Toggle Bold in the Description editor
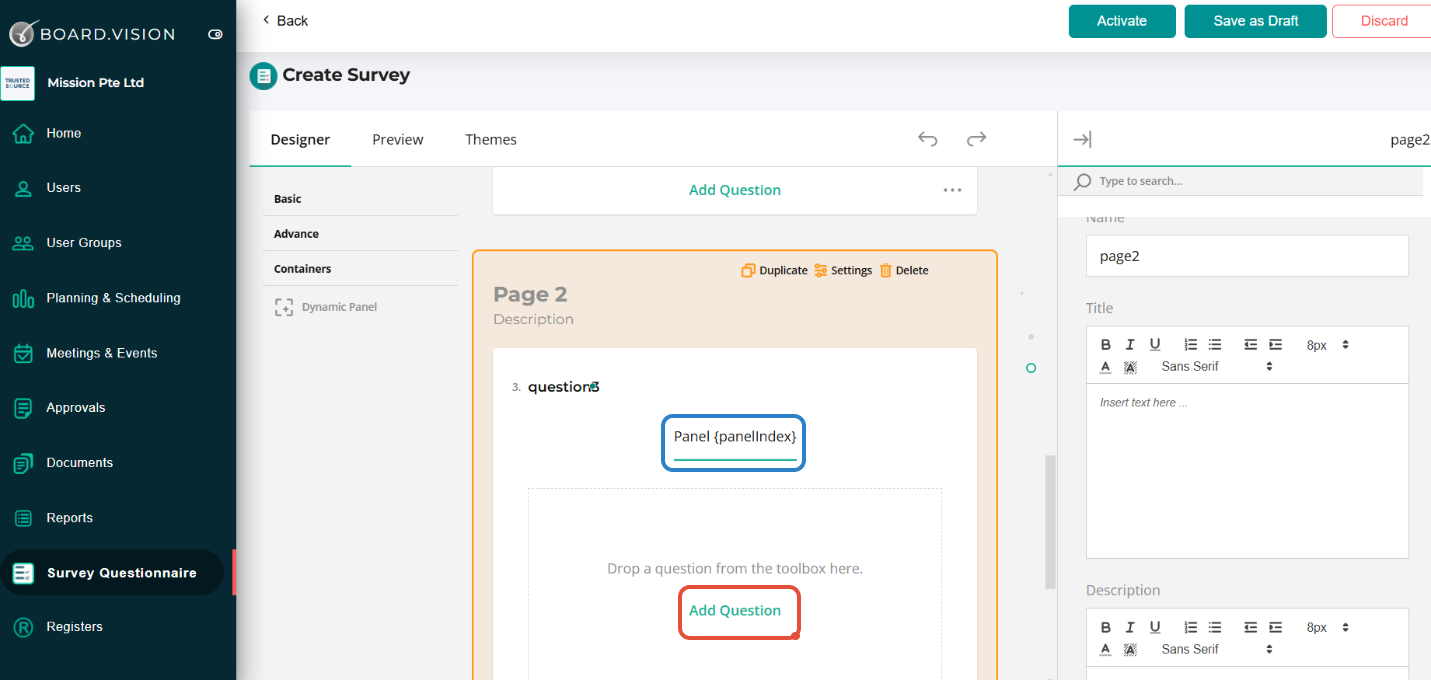This screenshot has width=1431, height=680. 1106,627
